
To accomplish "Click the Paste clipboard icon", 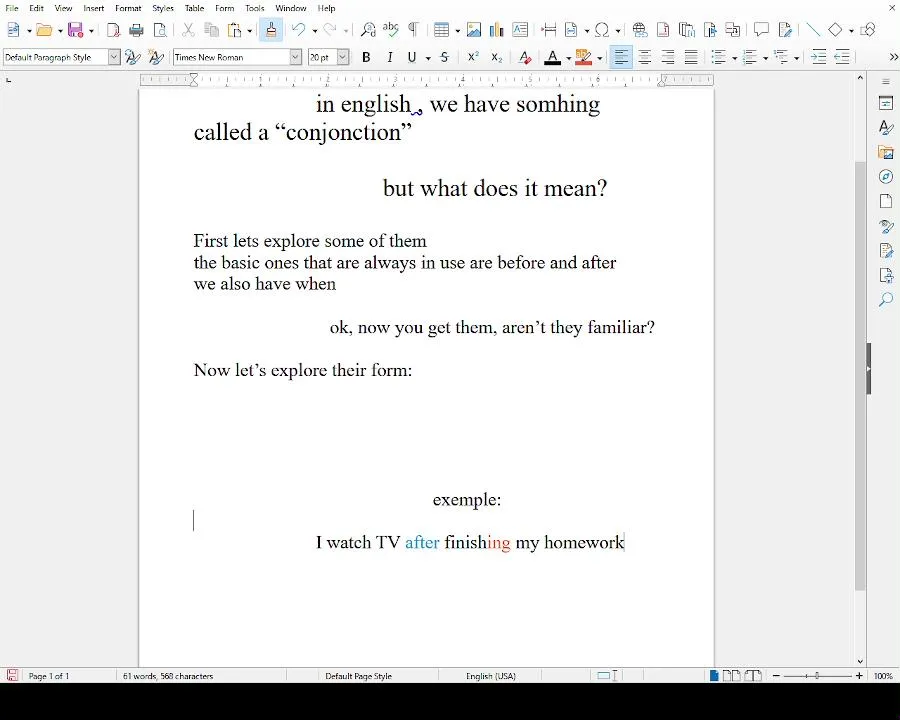I will pos(234,30).
